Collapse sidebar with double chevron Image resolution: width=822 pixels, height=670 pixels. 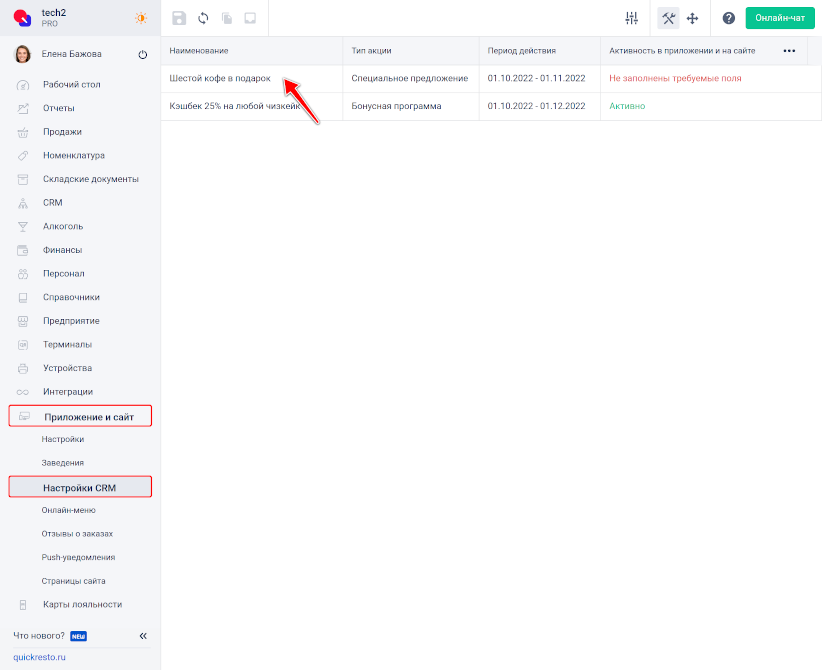pyautogui.click(x=143, y=636)
